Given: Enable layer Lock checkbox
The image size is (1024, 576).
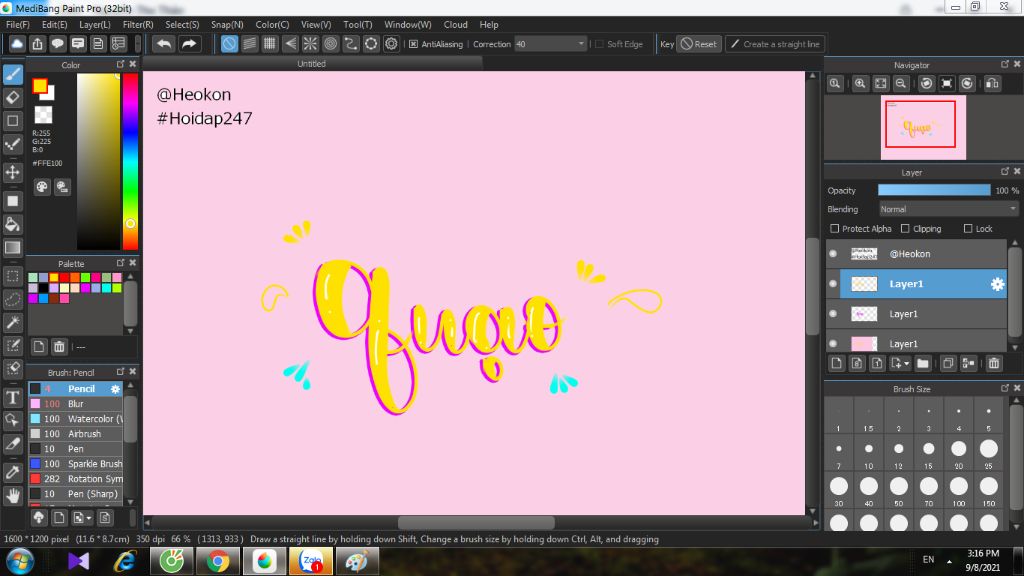Looking at the screenshot, I should [968, 229].
